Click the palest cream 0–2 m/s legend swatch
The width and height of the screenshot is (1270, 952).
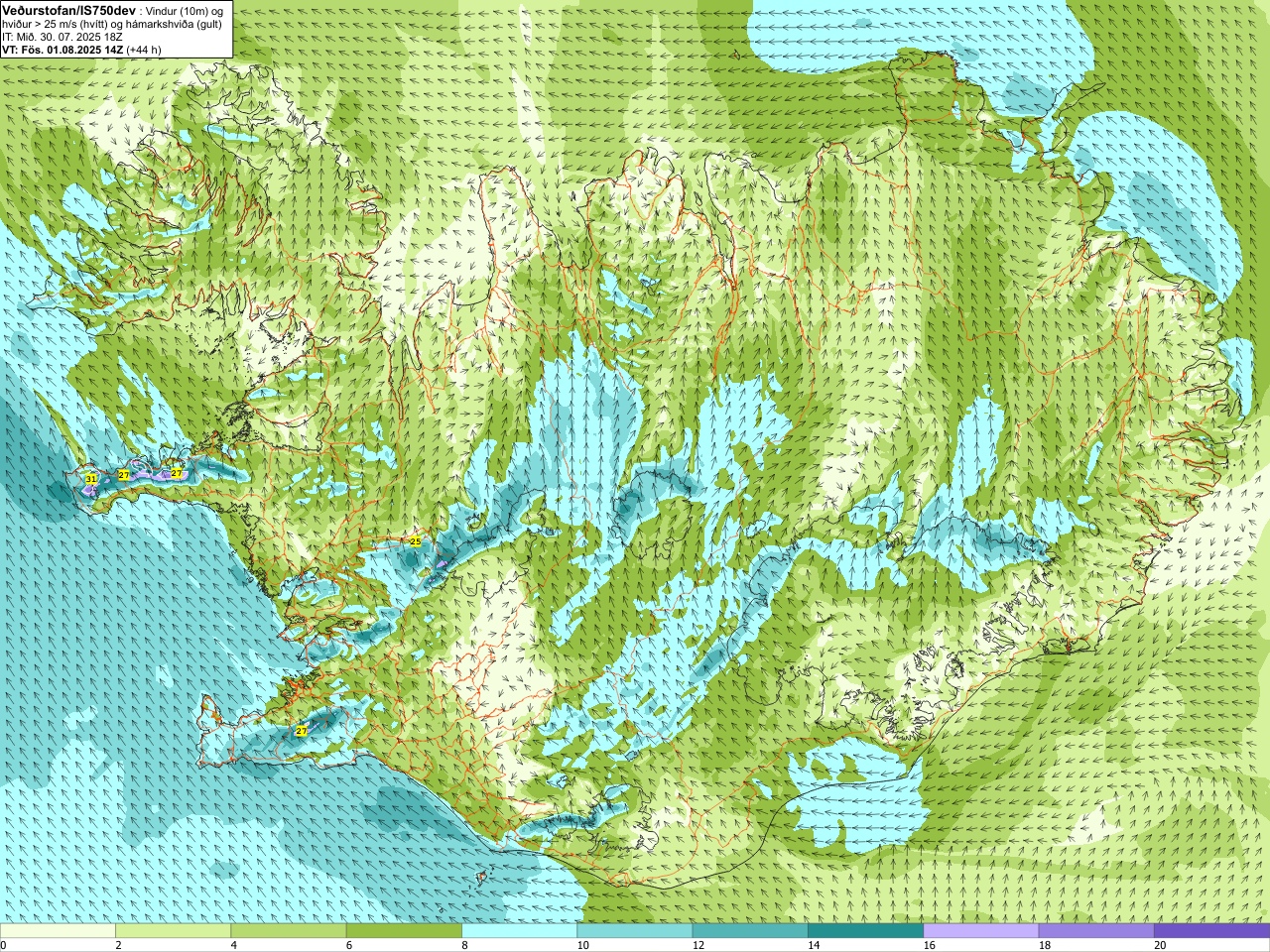click(58, 931)
